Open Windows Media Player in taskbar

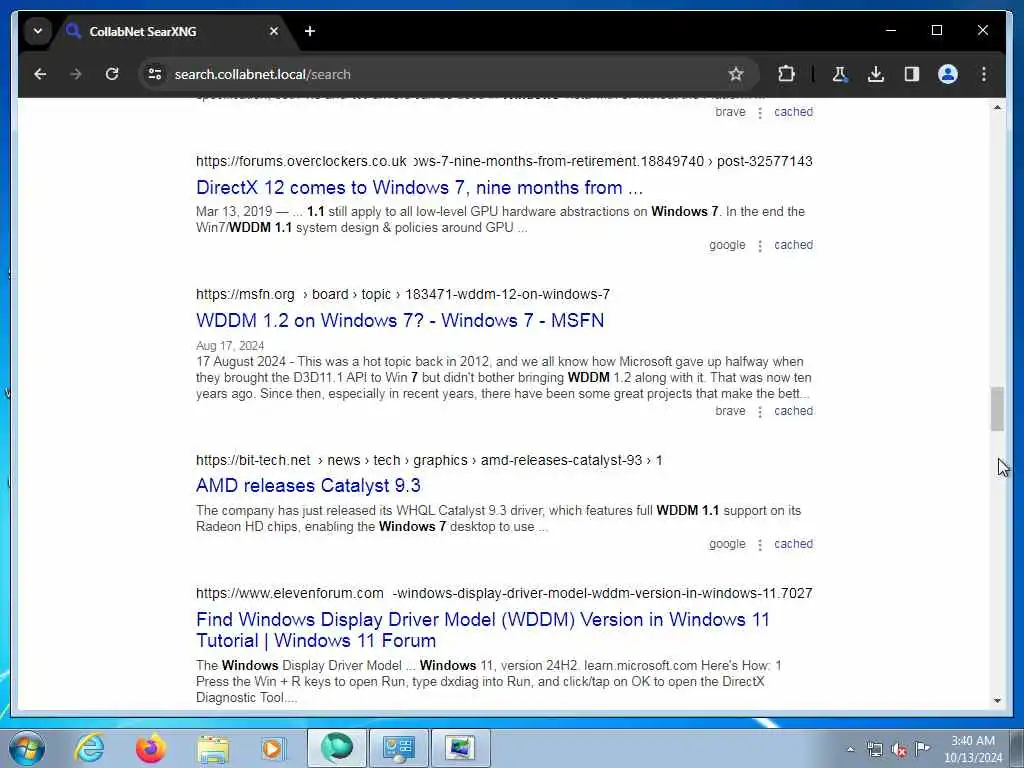pyautogui.click(x=273, y=748)
